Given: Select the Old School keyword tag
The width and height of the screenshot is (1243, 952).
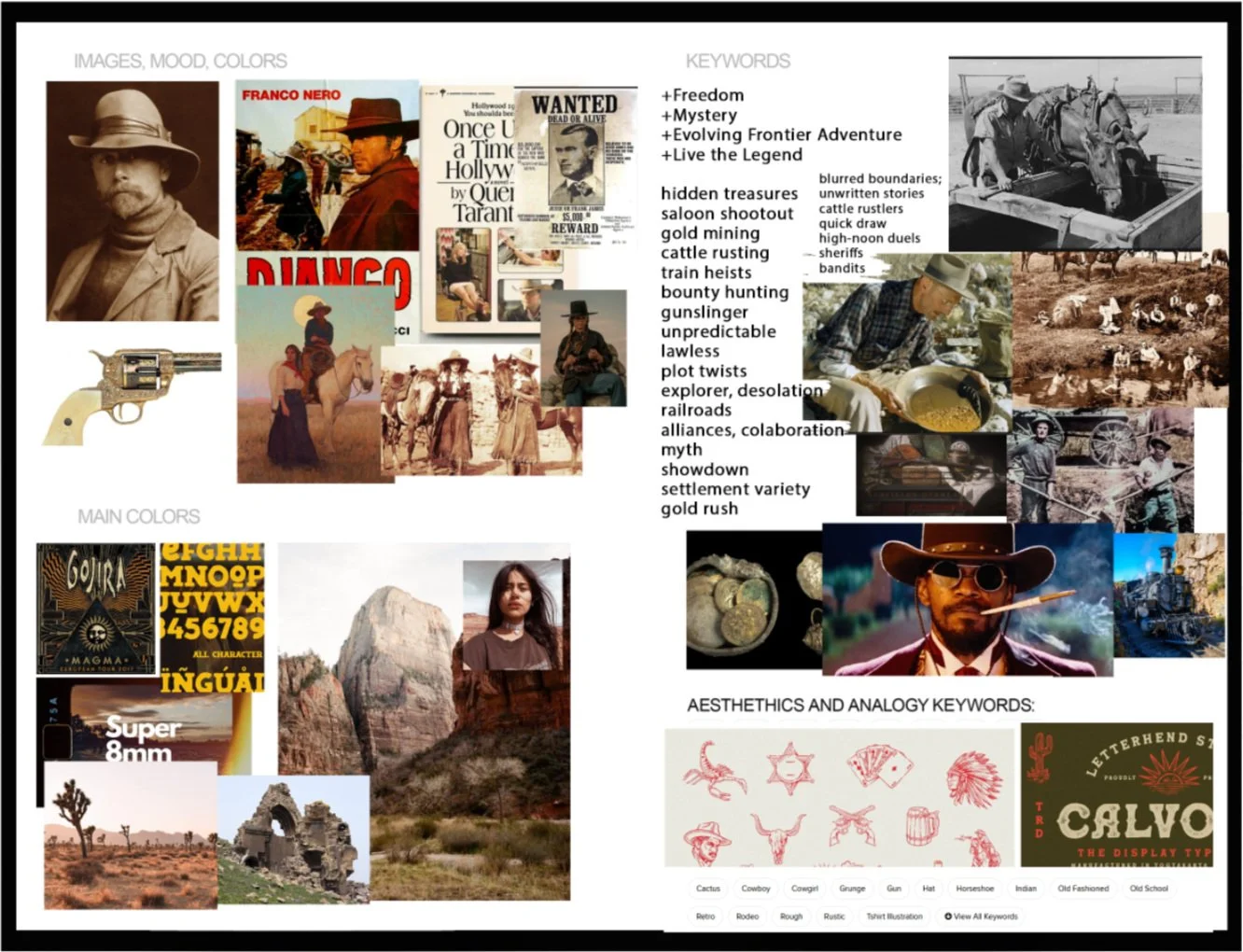Looking at the screenshot, I should pyautogui.click(x=1149, y=889).
